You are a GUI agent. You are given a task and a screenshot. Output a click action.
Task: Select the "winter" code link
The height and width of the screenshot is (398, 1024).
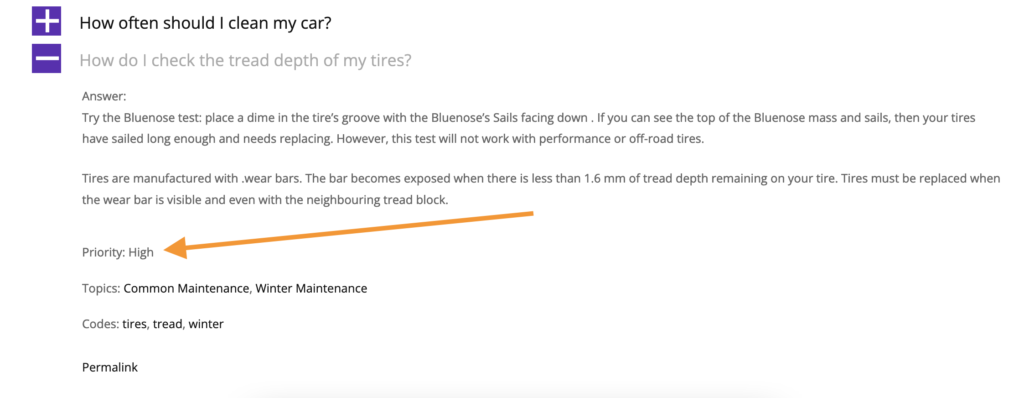click(x=207, y=323)
